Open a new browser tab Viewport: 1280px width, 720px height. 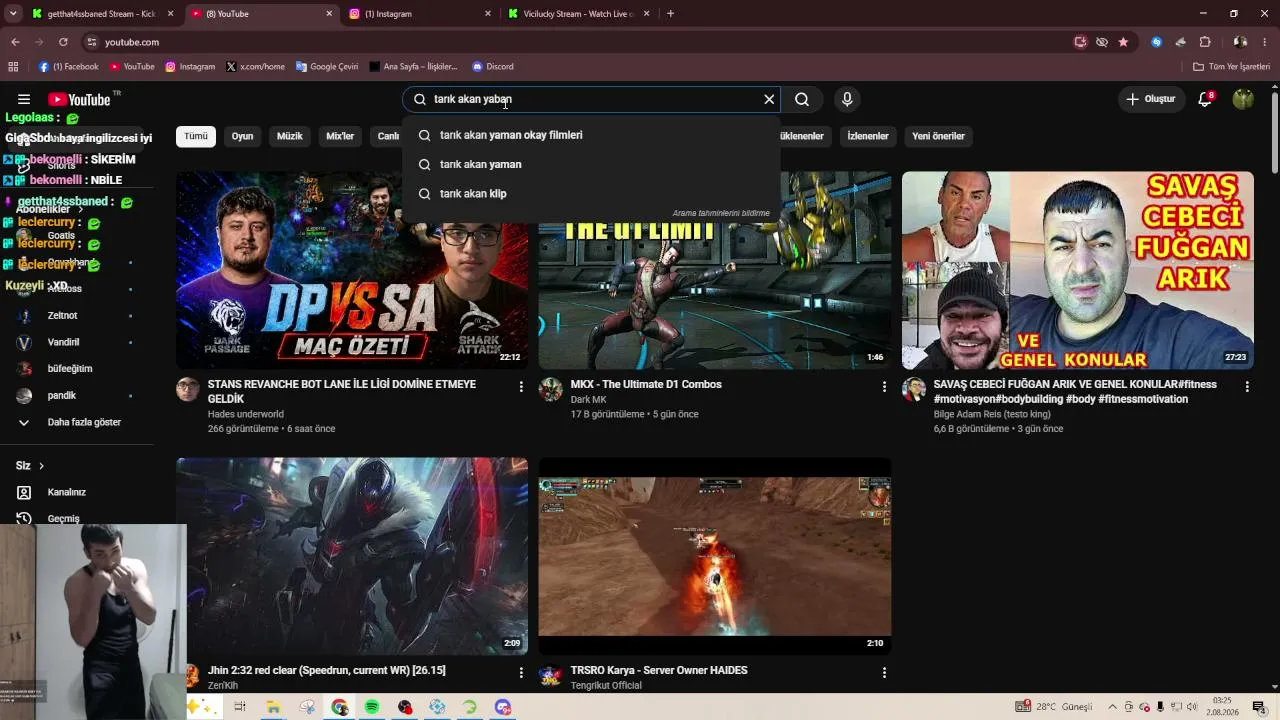coord(670,14)
